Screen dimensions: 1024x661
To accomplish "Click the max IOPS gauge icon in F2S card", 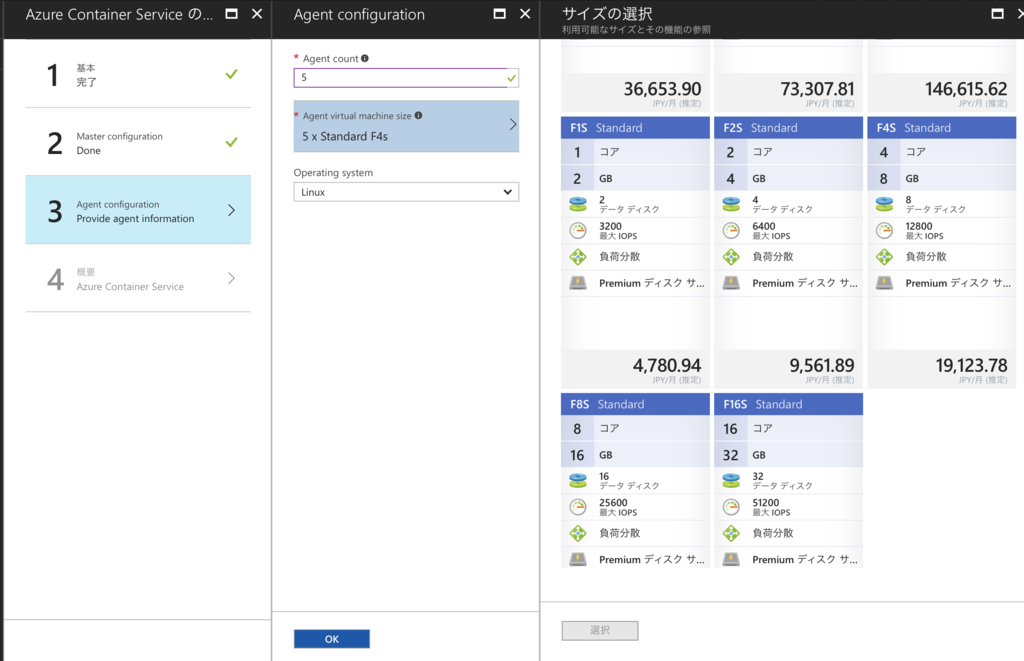I will coord(731,230).
